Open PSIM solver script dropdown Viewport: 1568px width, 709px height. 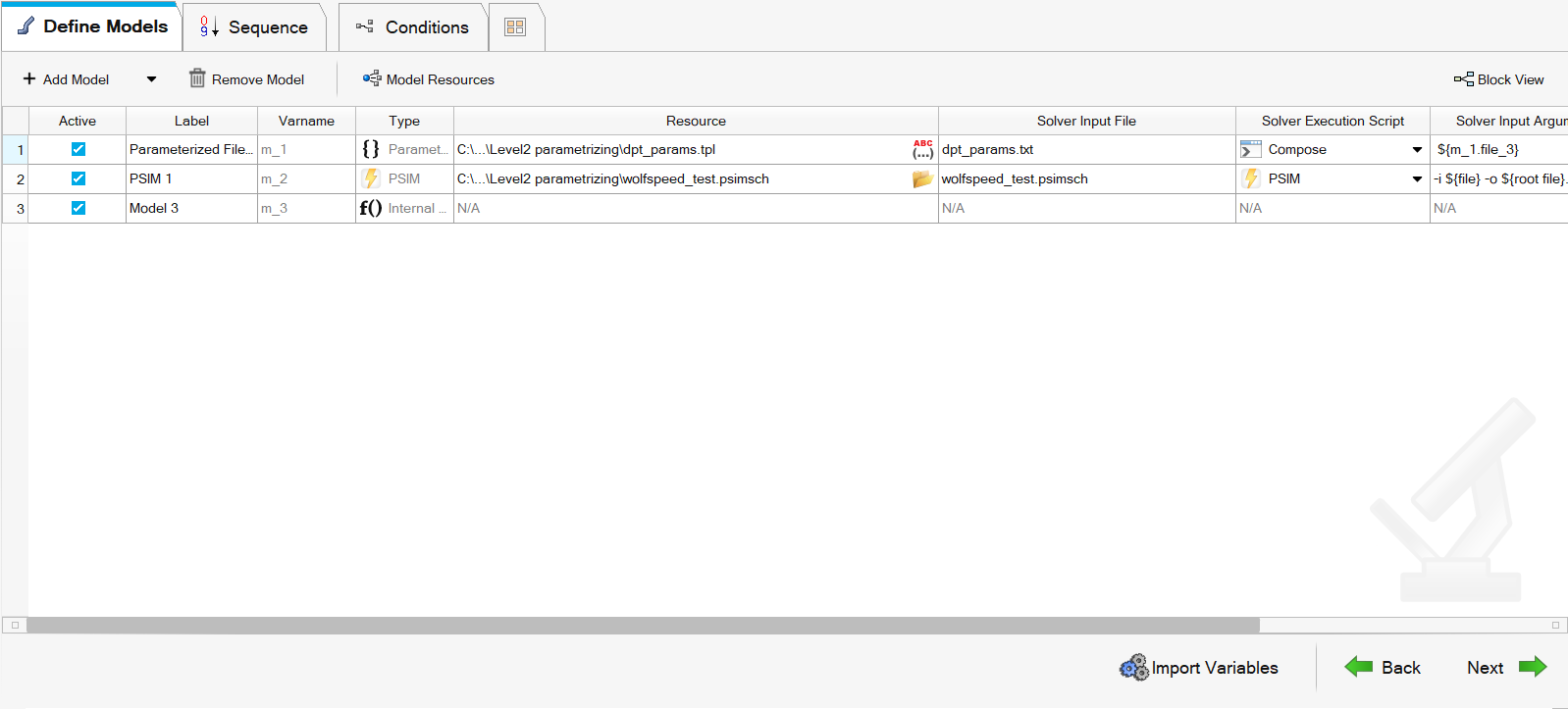(x=1417, y=179)
